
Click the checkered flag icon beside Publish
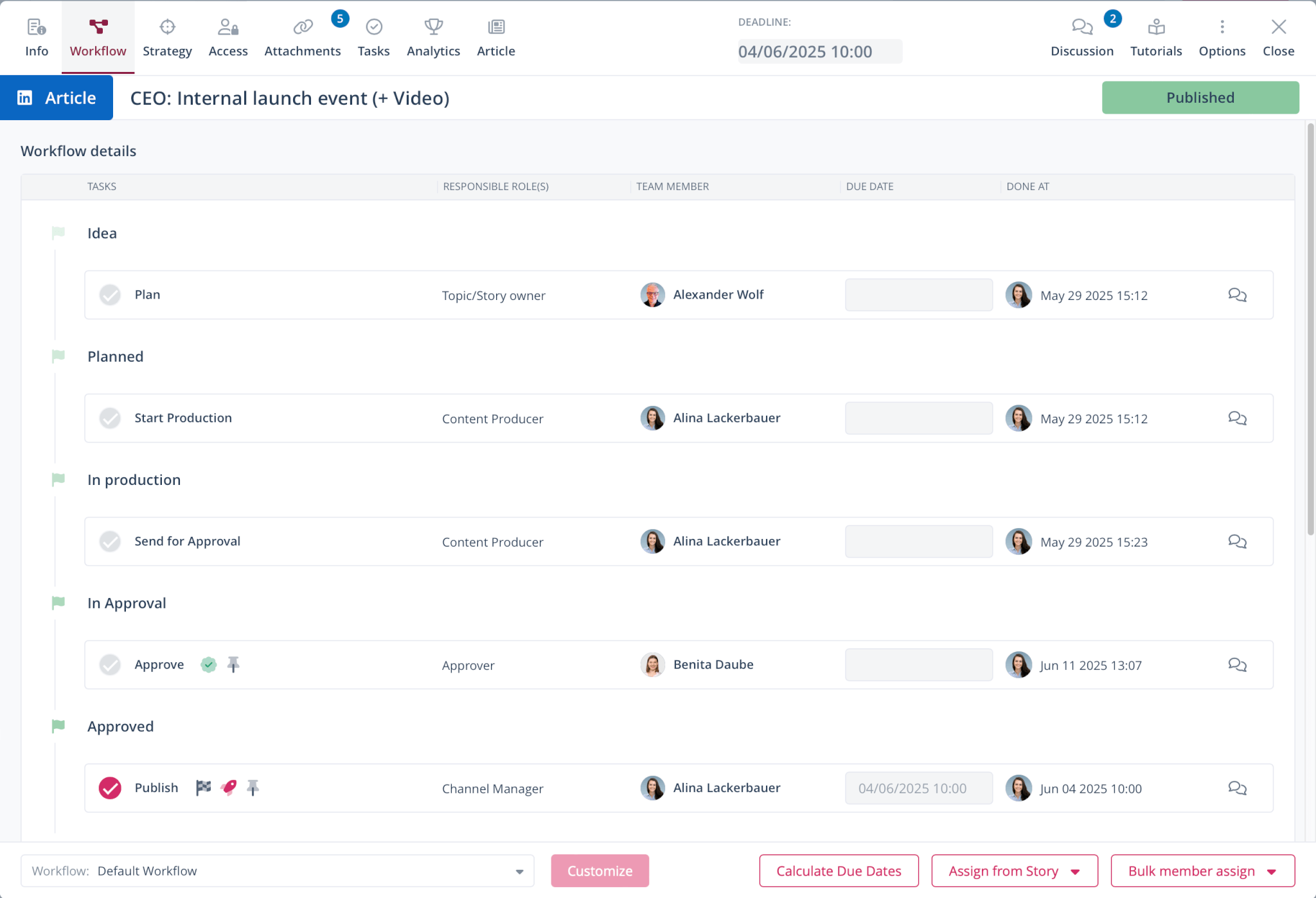tap(203, 788)
